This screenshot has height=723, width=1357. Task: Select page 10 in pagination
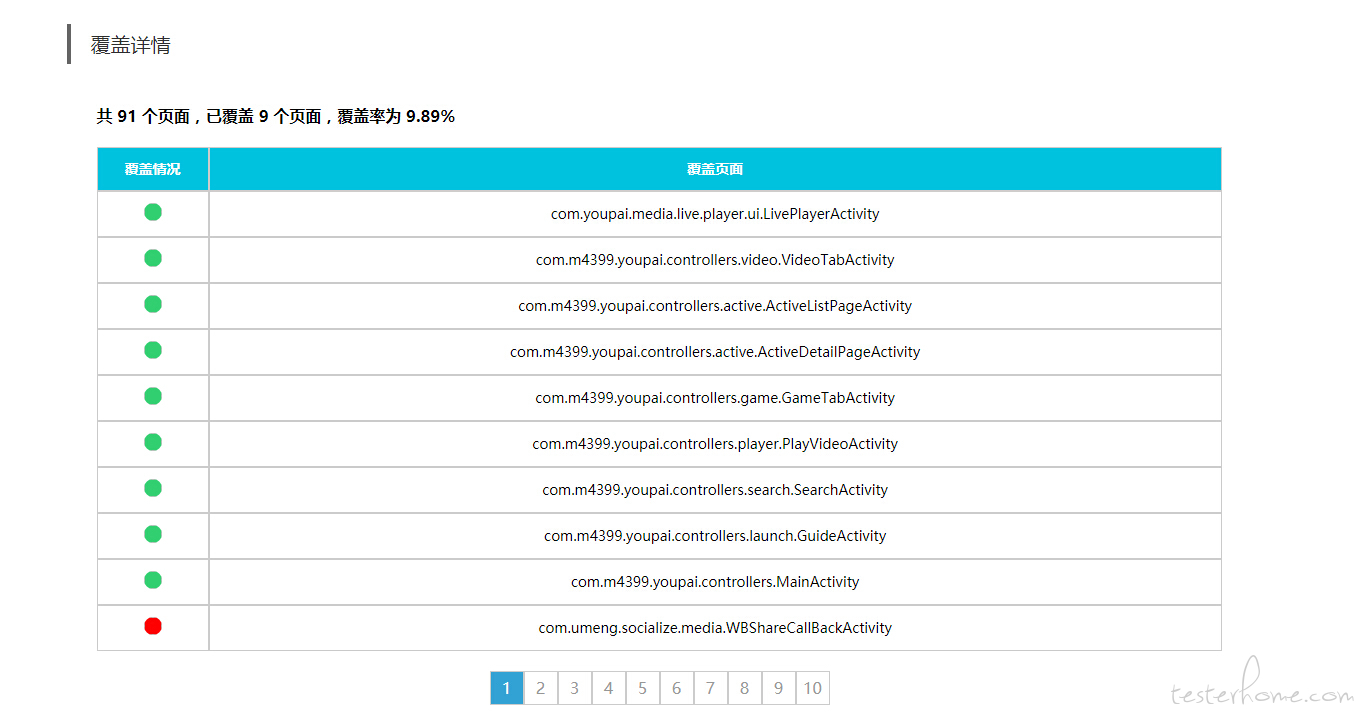coord(813,688)
